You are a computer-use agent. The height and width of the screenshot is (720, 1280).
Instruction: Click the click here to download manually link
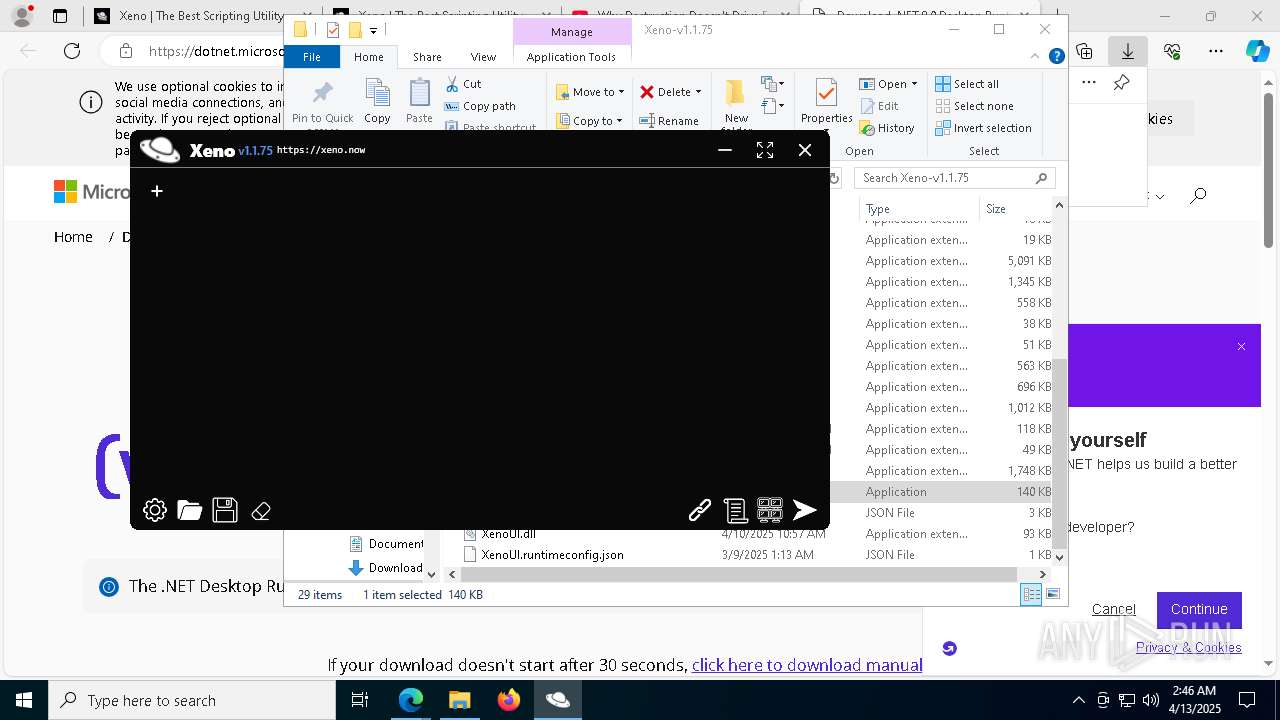(x=807, y=665)
